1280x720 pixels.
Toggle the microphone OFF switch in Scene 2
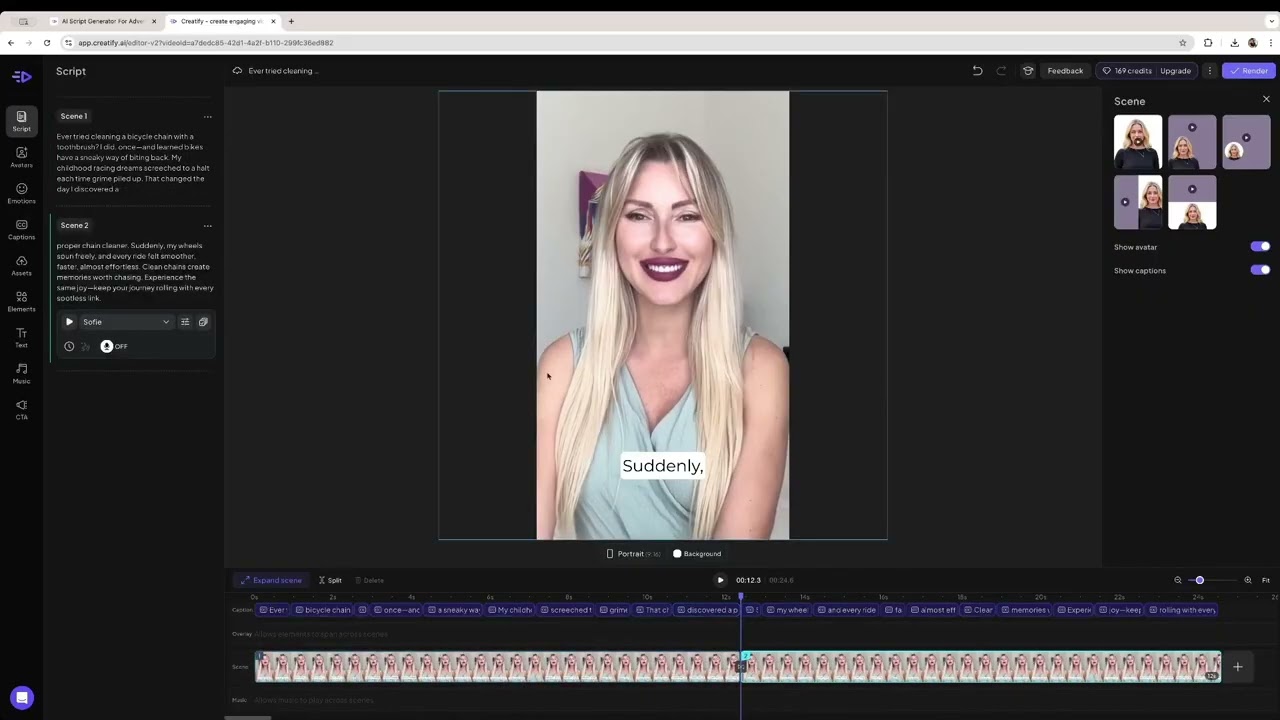[x=113, y=346]
